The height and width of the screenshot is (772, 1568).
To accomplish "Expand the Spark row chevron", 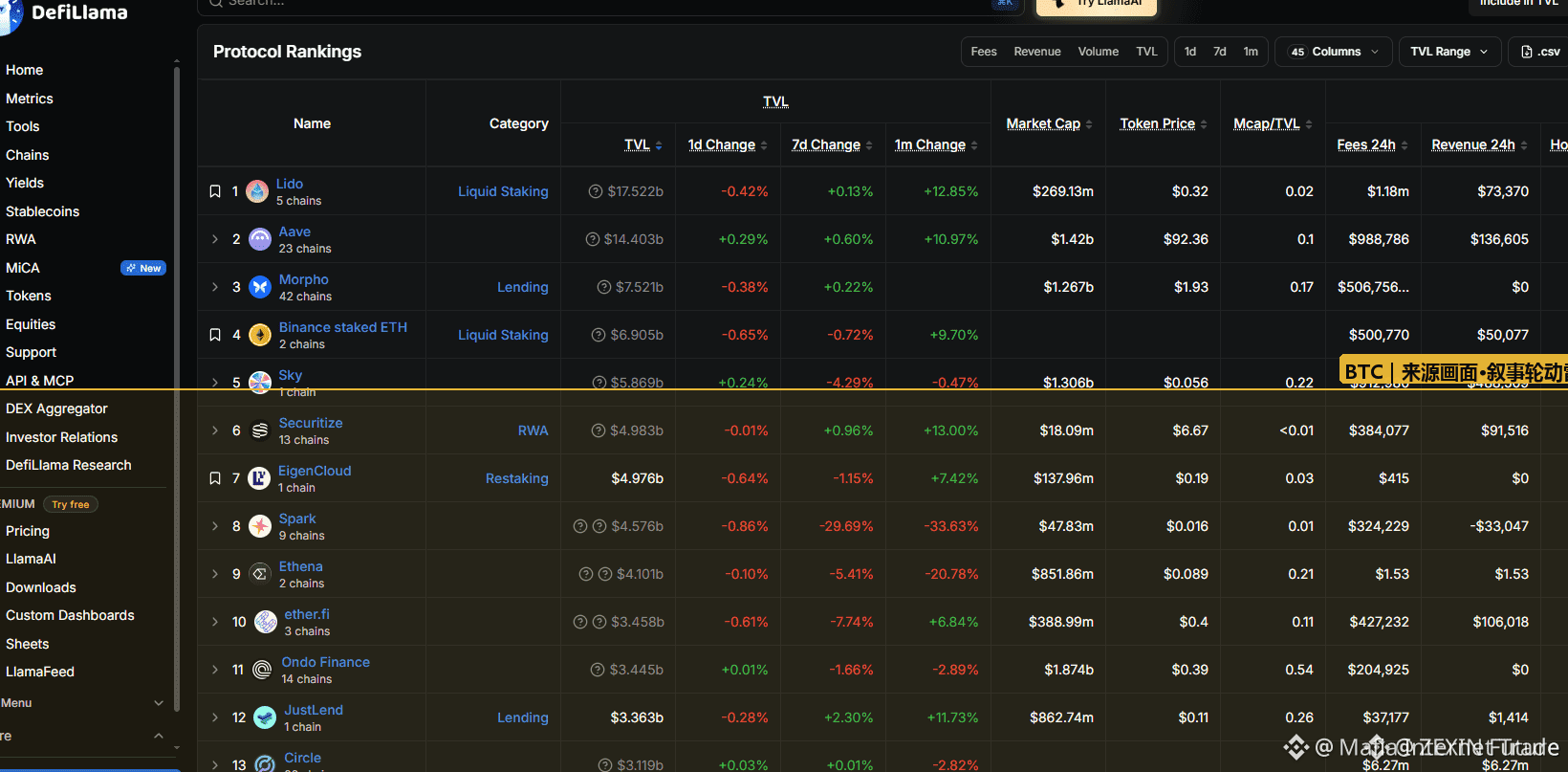I will pyautogui.click(x=215, y=526).
